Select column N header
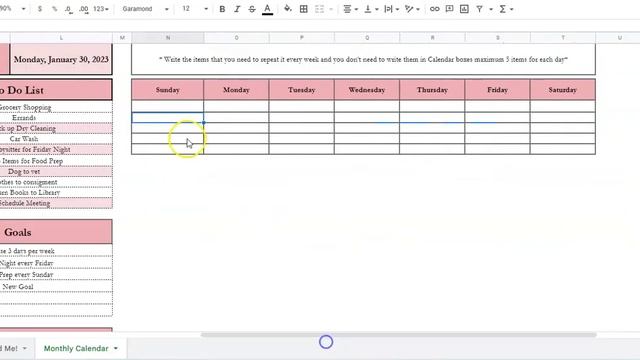640x360 pixels. pos(168,38)
